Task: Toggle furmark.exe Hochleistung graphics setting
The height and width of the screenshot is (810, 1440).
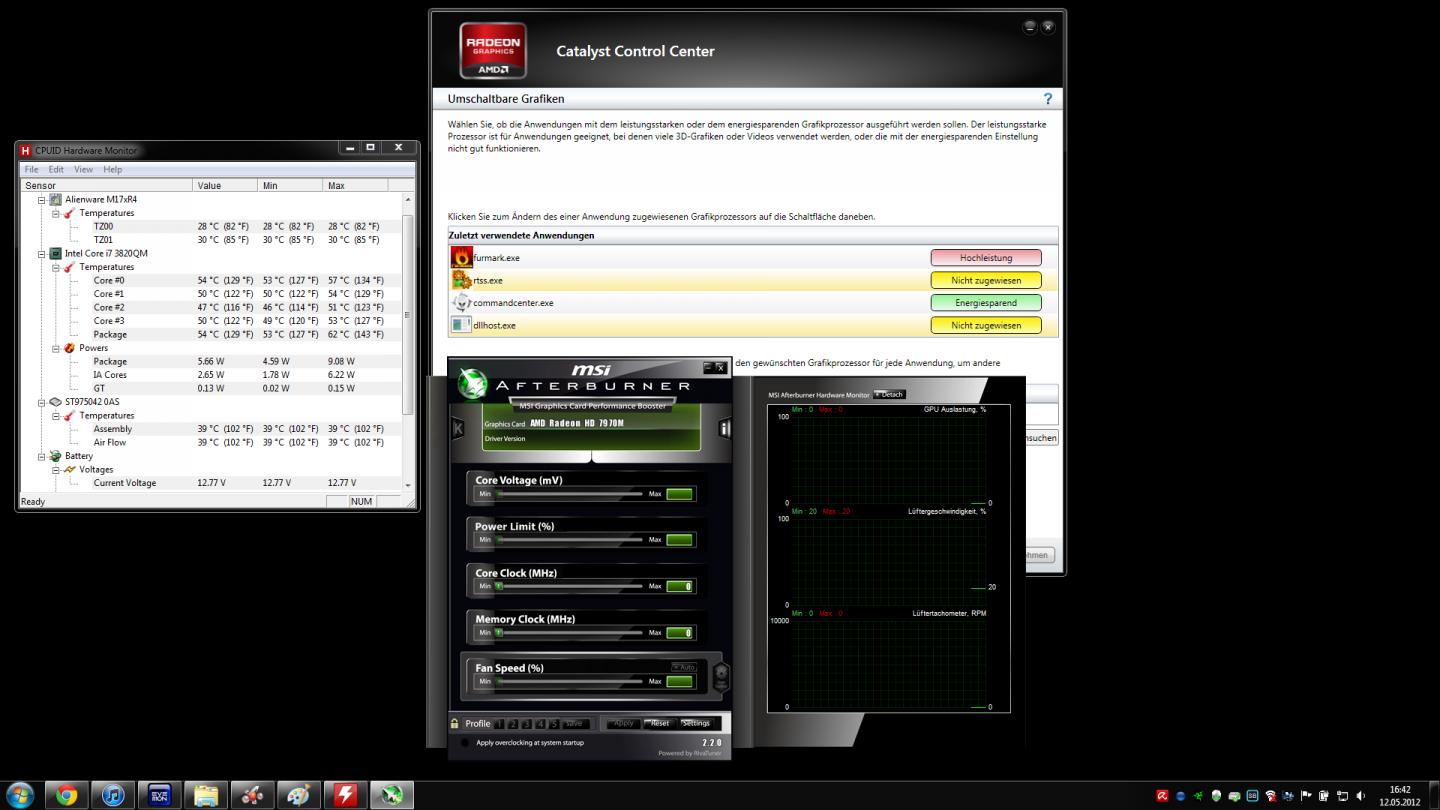Action: pyautogui.click(x=985, y=258)
